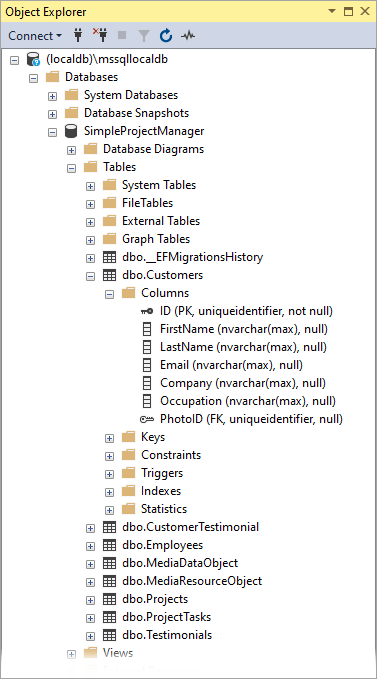Expand the Keys folder
Screen dimensions: 377x679
pyautogui.click(x=109, y=438)
